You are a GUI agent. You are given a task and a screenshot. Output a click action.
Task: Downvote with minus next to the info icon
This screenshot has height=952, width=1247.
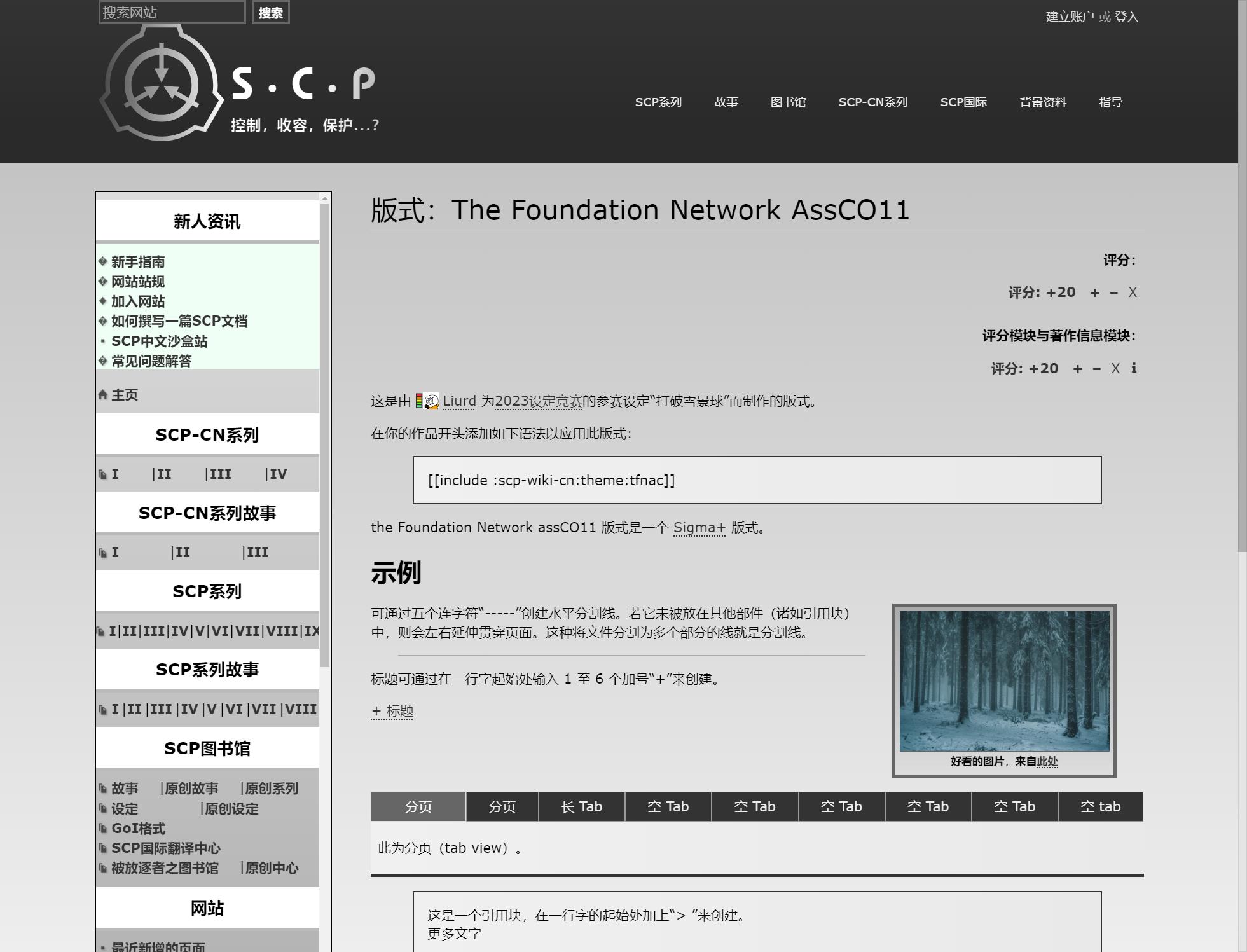(1097, 369)
